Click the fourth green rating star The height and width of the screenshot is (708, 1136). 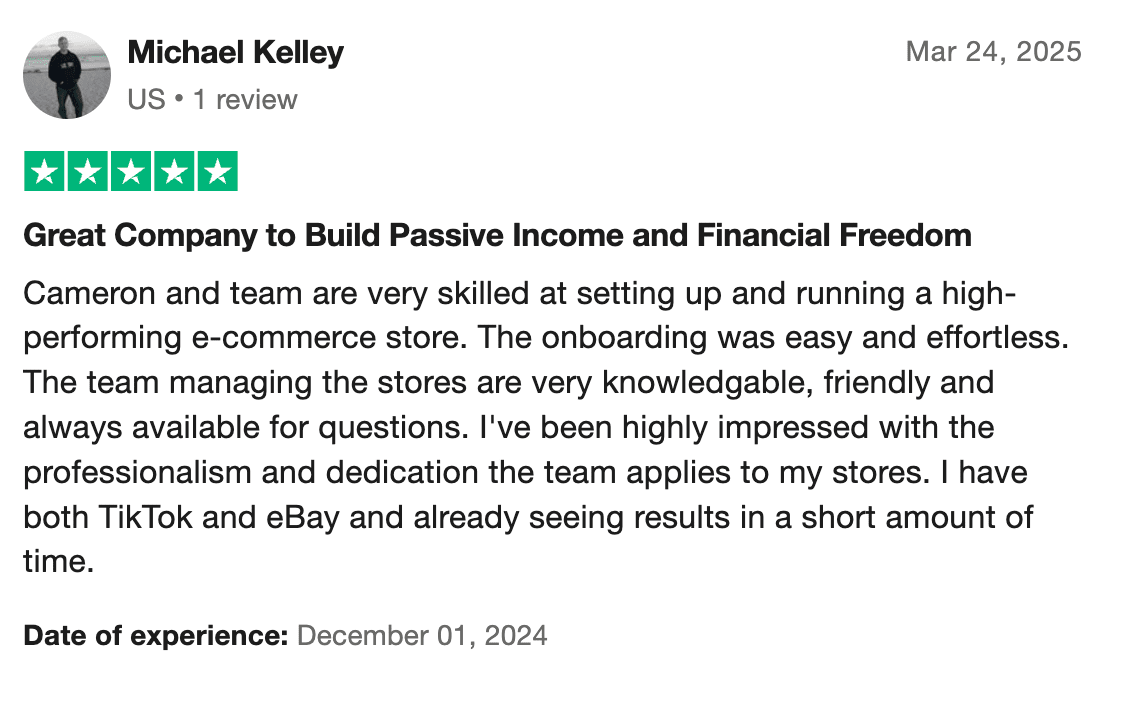click(x=173, y=171)
